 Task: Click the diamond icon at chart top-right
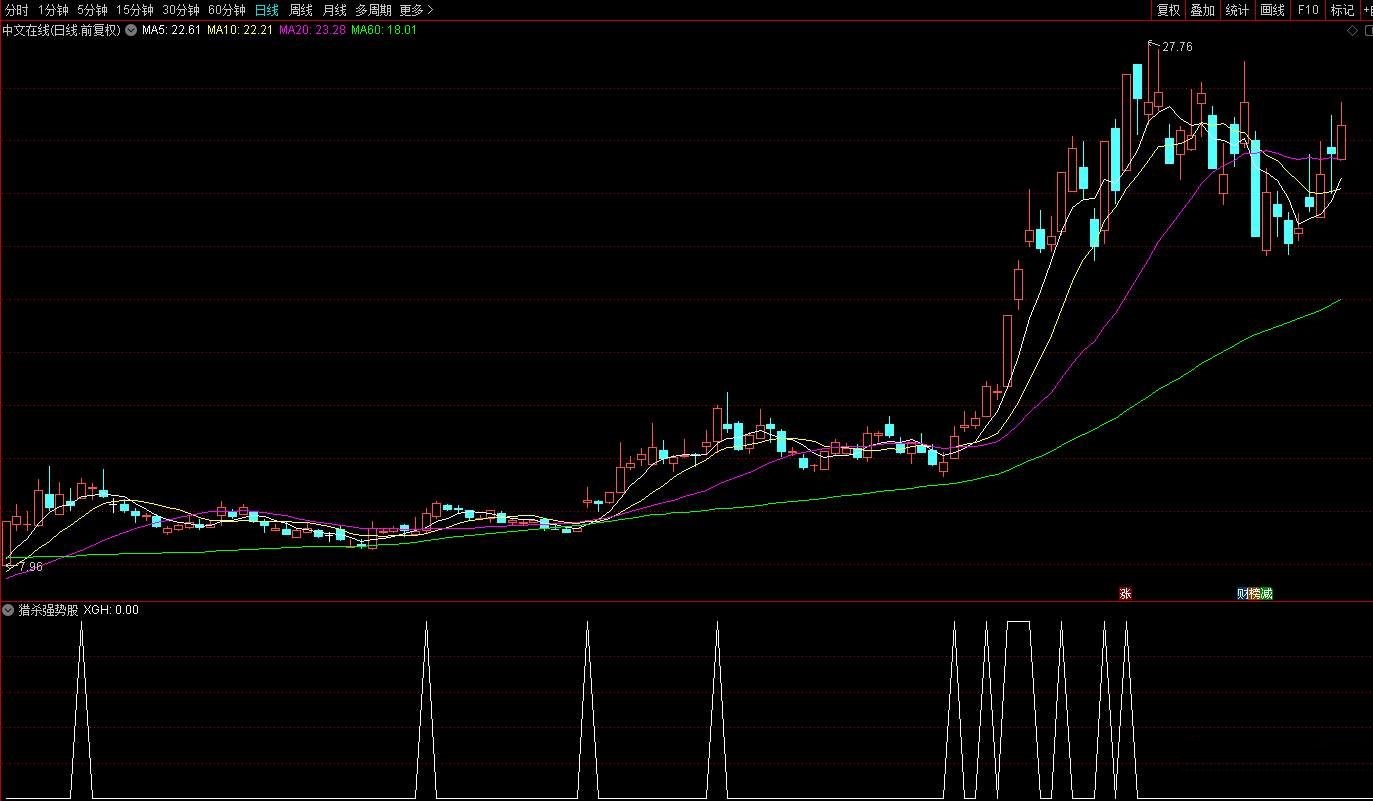pyautogui.click(x=1353, y=31)
